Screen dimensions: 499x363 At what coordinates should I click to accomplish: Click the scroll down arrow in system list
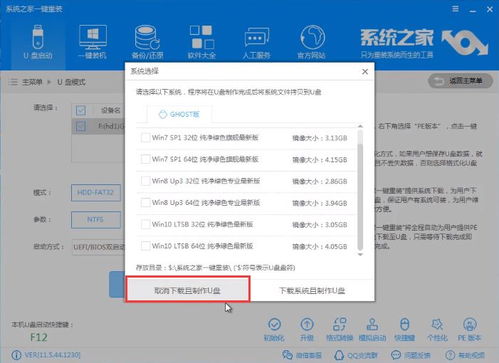click(x=360, y=255)
